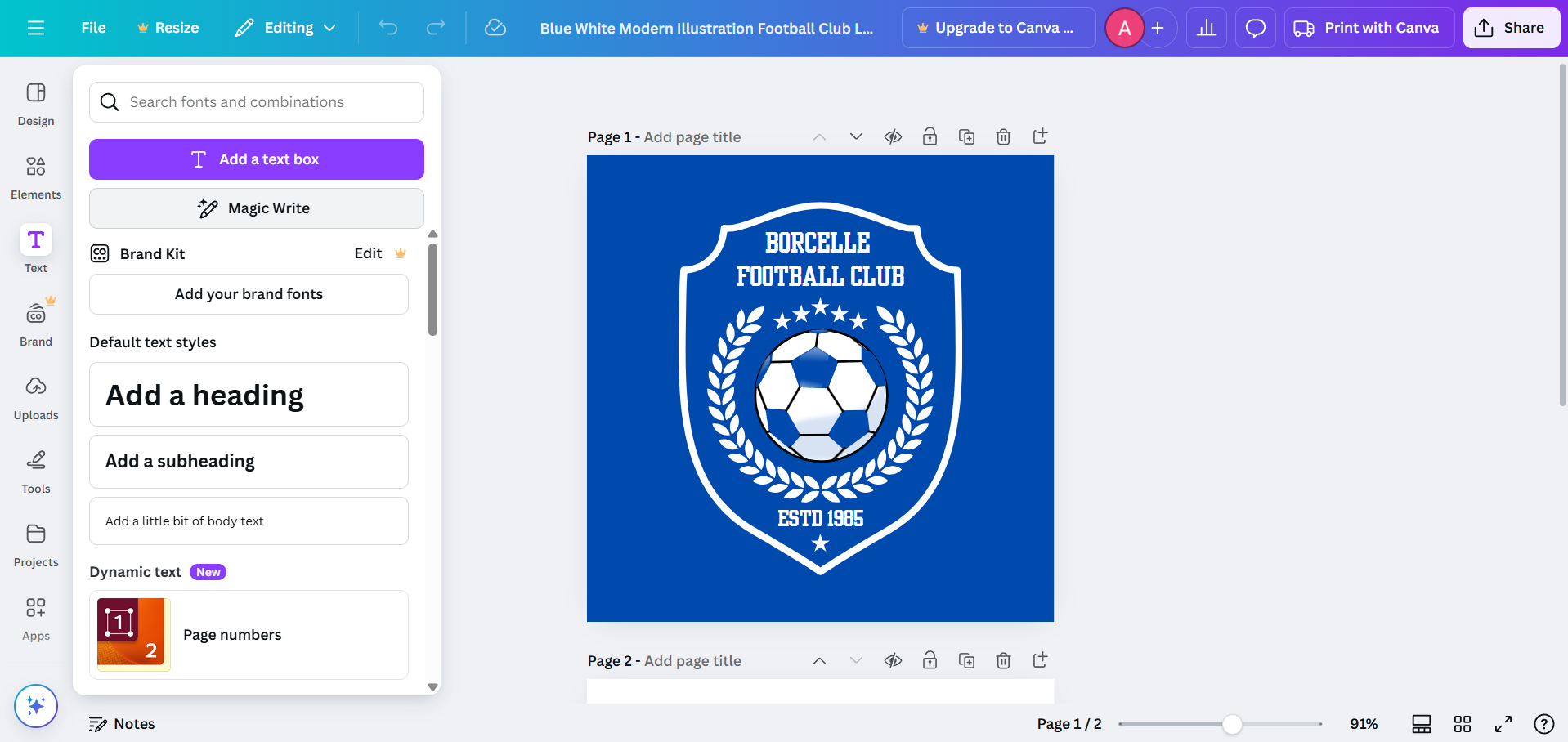Viewport: 1568px width, 742px height.
Task: Delete Page 2 with the trash icon
Action: (1003, 660)
